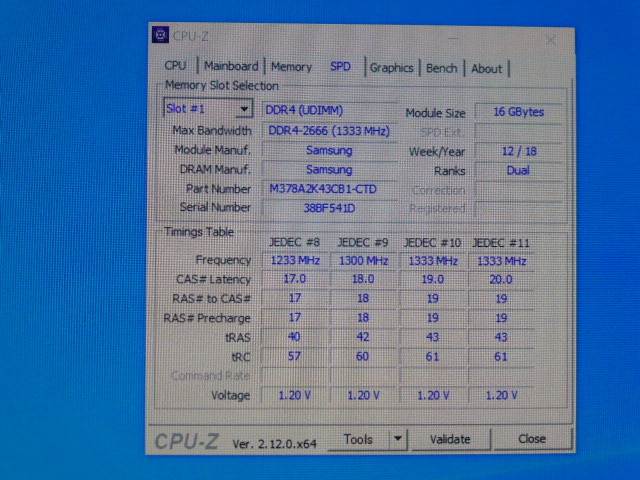The width and height of the screenshot is (640, 480).
Task: Click the JEDEC #10 1333 MHz frequency cell
Action: [433, 260]
